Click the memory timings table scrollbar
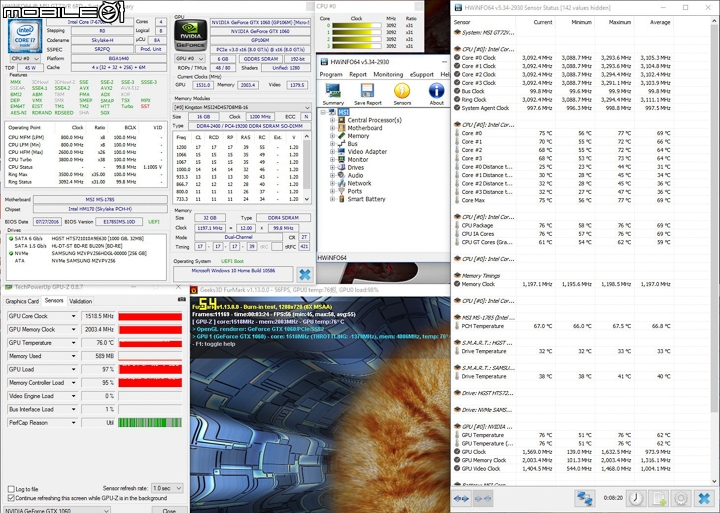The height and width of the screenshot is (513, 720). [x=307, y=168]
